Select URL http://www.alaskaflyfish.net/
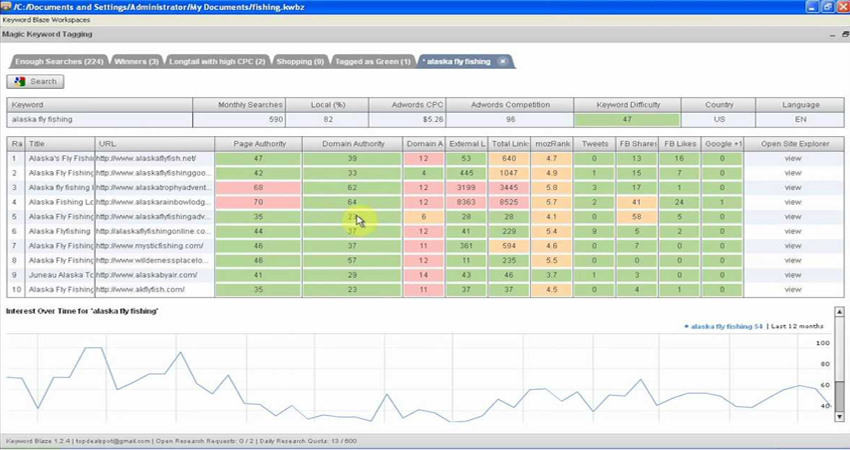Screen dimensions: 850x450 (146, 158)
